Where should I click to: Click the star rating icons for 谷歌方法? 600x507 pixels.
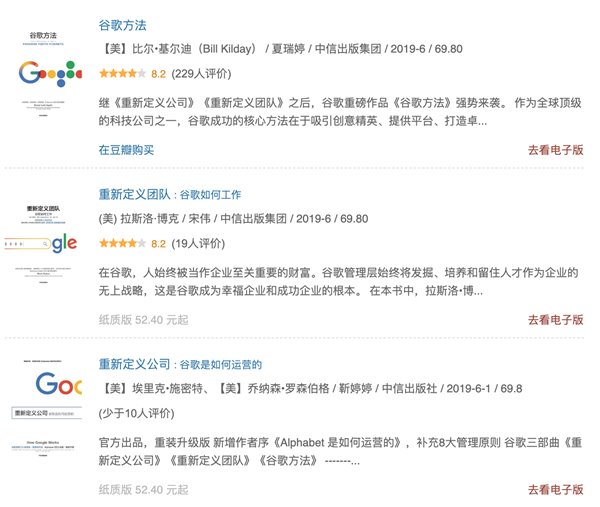click(x=122, y=73)
